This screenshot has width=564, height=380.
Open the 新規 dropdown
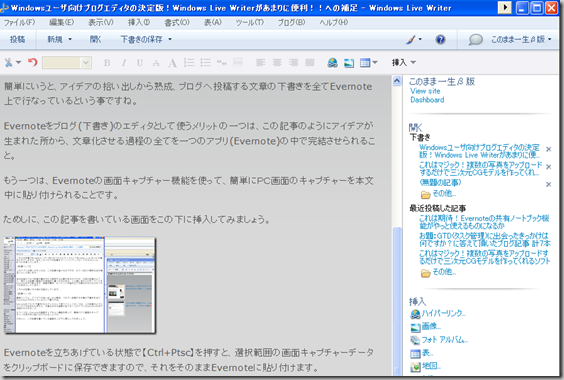click(59, 39)
